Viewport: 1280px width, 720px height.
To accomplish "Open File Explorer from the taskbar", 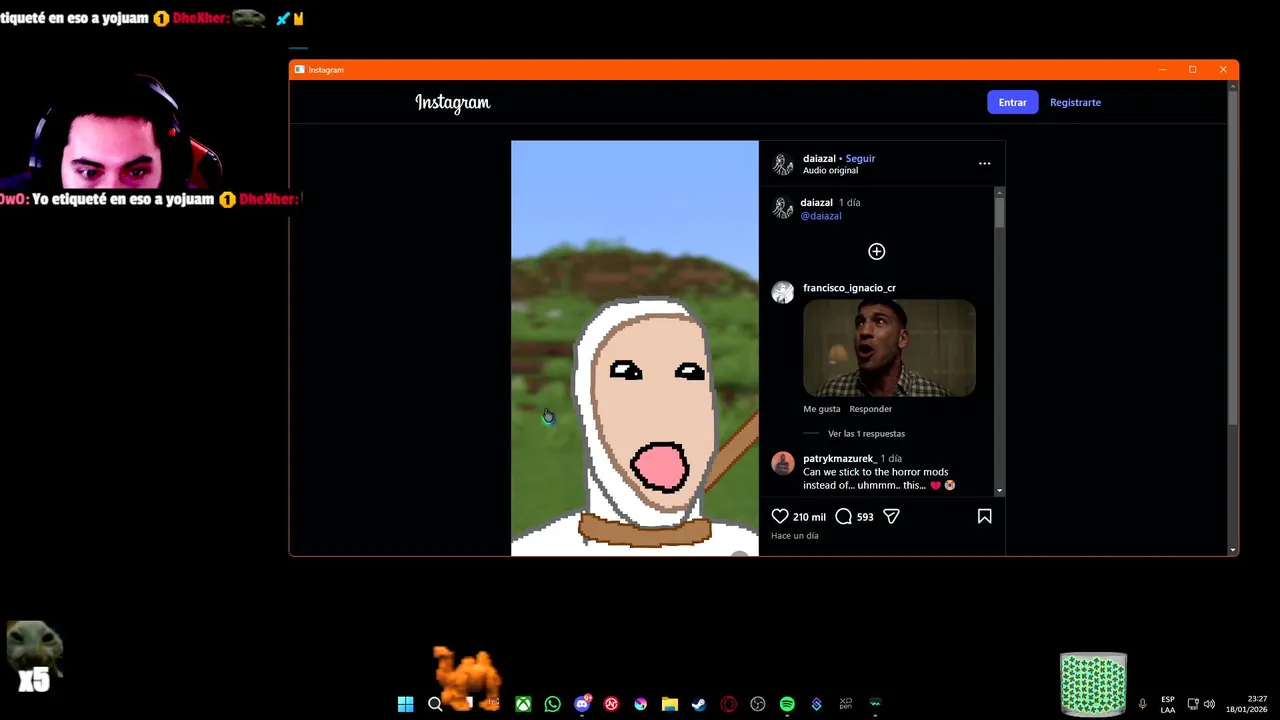I will click(x=670, y=704).
